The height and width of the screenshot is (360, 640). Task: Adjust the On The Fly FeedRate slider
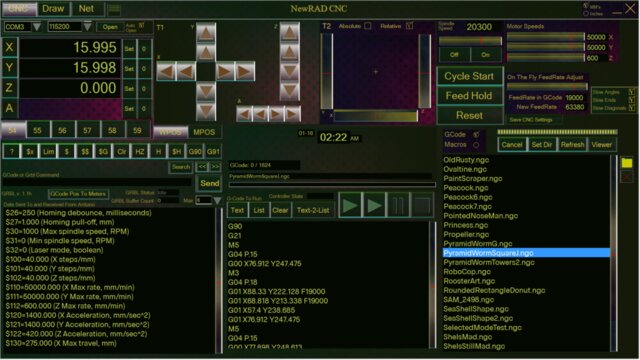pos(547,87)
